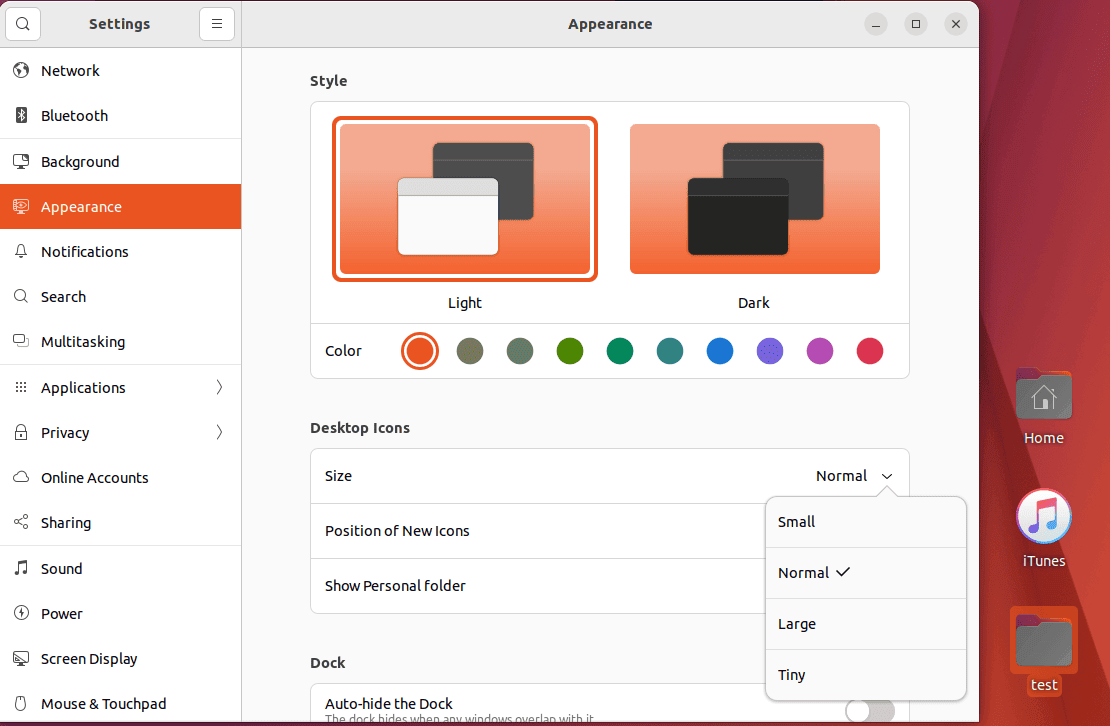Open iTunes desktop icon

pos(1043,518)
